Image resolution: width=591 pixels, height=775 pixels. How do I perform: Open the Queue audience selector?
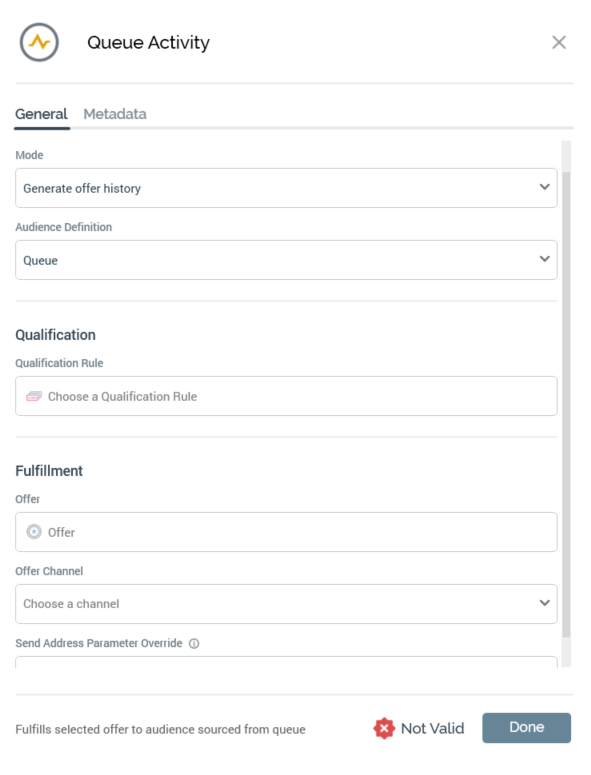point(286,260)
